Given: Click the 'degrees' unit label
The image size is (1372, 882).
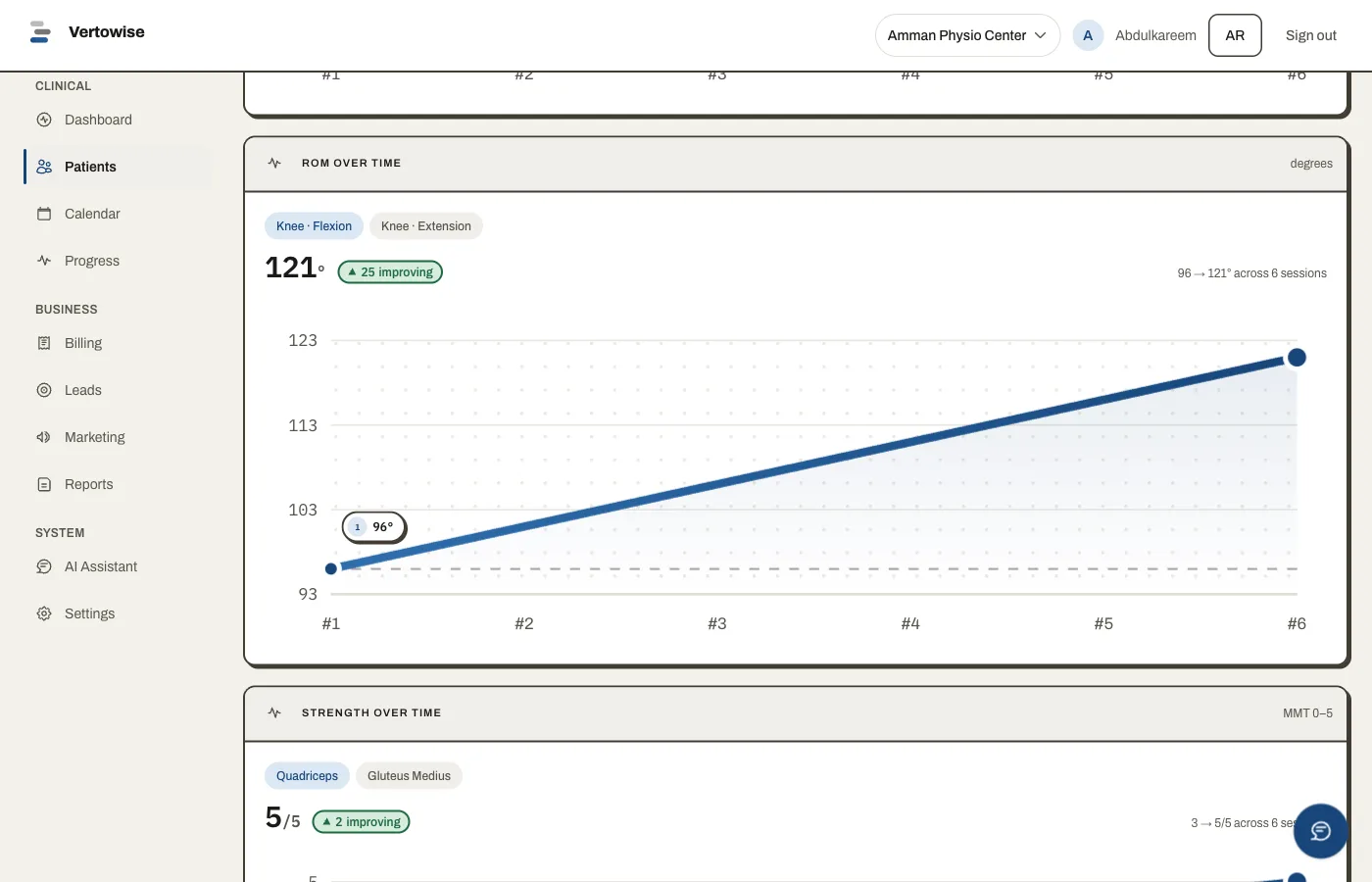Looking at the screenshot, I should tap(1311, 164).
